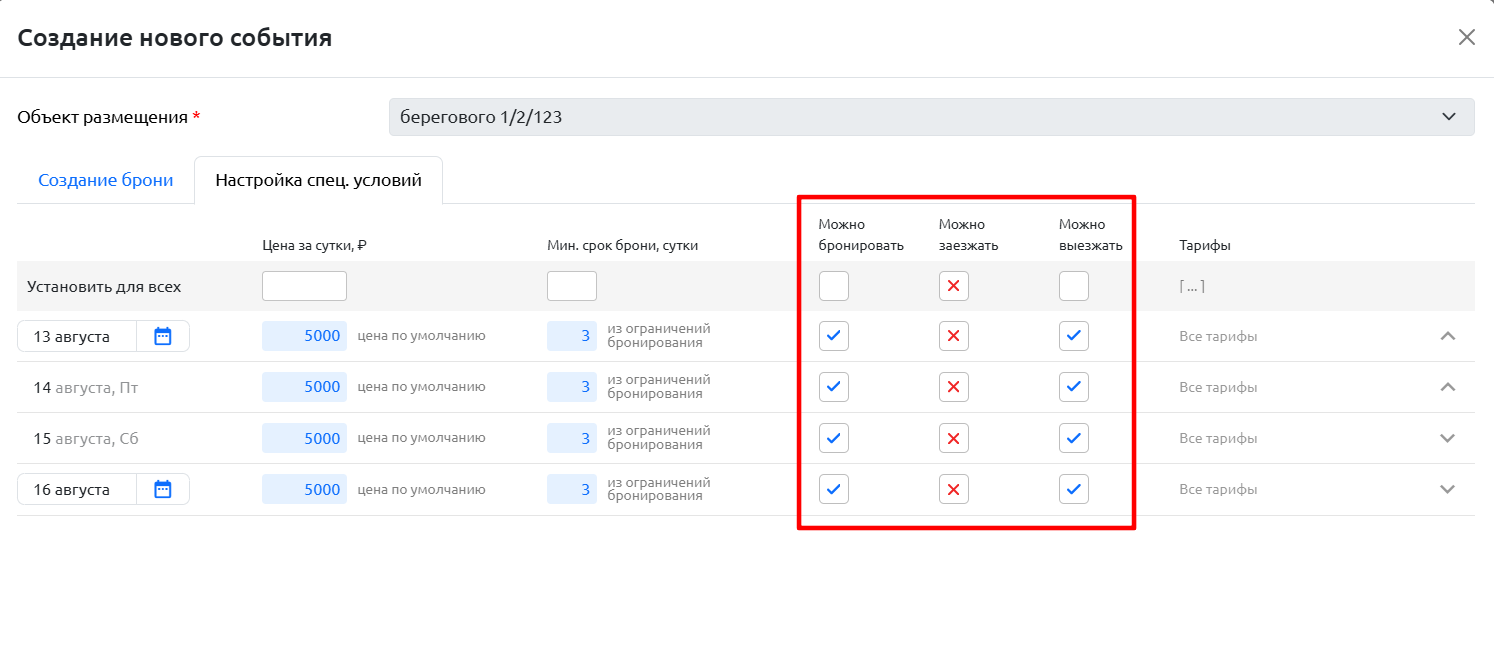Edit min stay value 3 for 16 августа

click(x=572, y=489)
